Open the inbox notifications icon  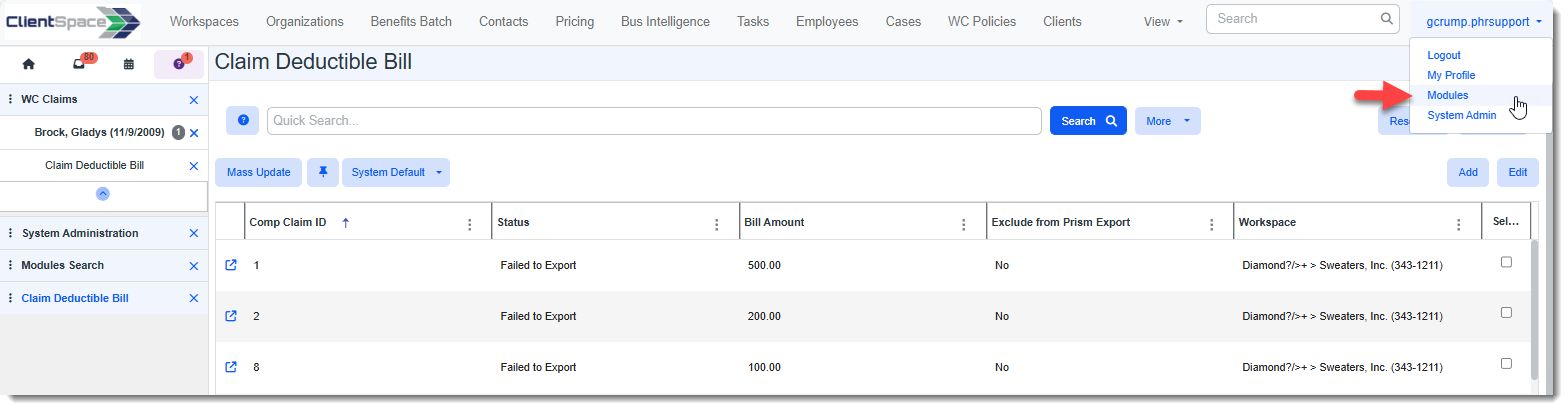(x=79, y=64)
